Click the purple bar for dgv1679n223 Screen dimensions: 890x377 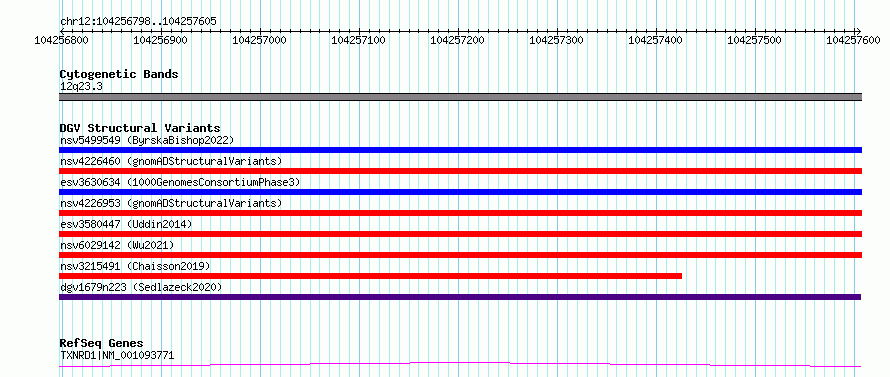coord(460,297)
